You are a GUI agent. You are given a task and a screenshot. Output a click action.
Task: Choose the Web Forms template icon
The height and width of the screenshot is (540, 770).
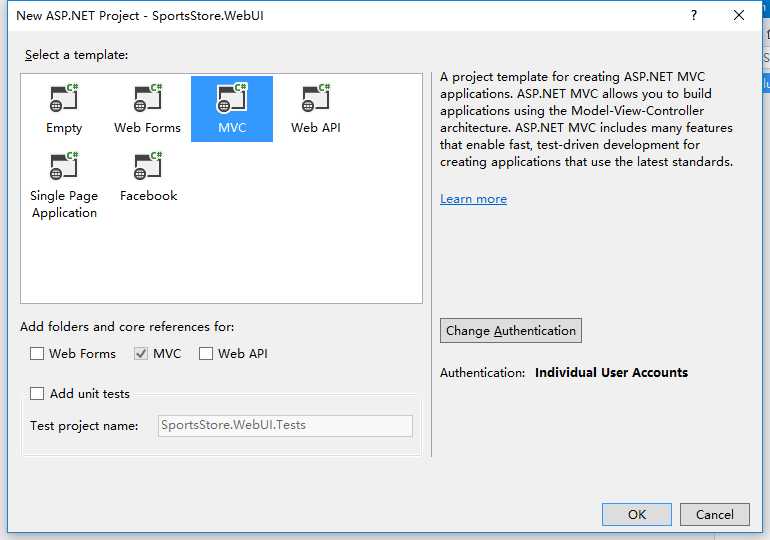148,97
